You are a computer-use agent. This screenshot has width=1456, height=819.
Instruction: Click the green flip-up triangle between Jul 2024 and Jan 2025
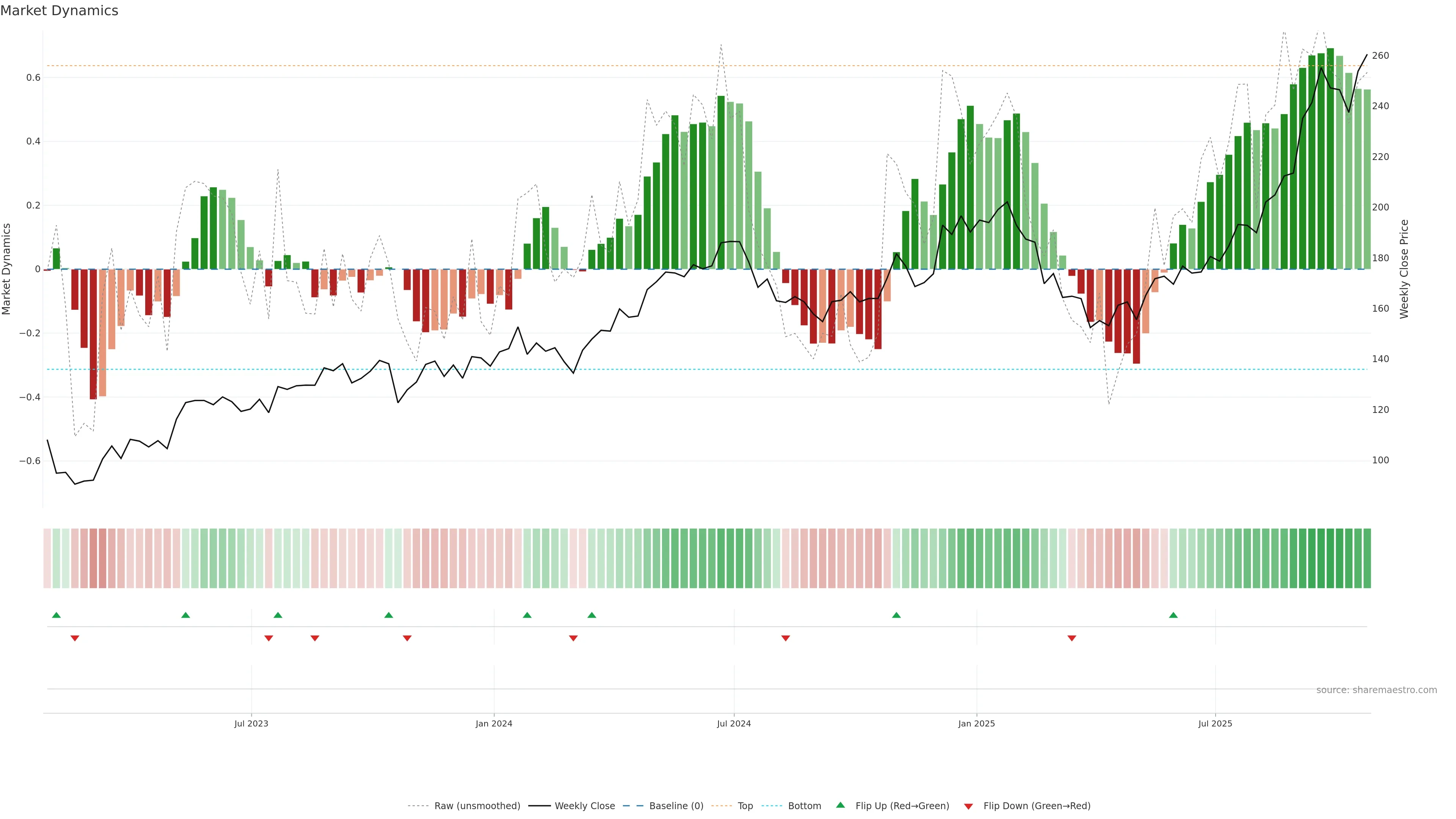[896, 615]
